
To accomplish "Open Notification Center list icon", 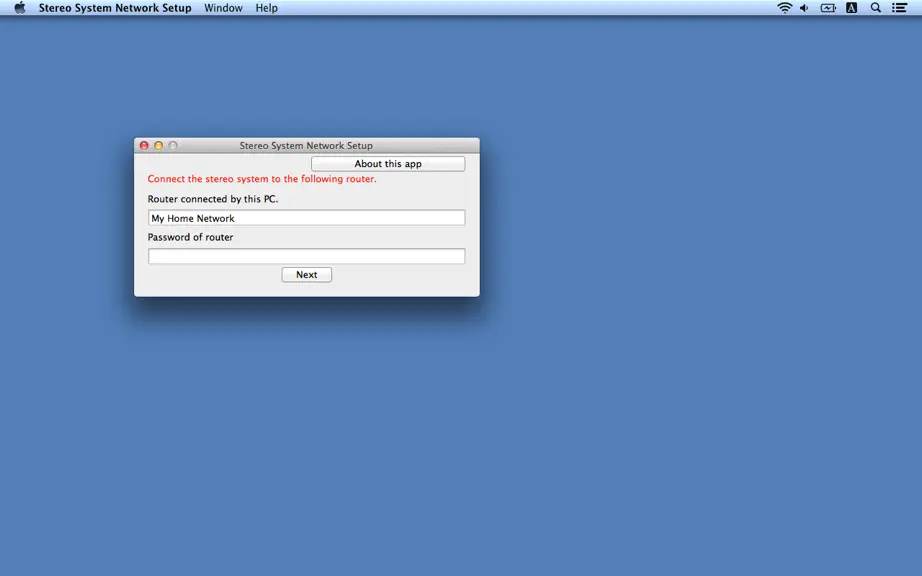I will pos(899,8).
